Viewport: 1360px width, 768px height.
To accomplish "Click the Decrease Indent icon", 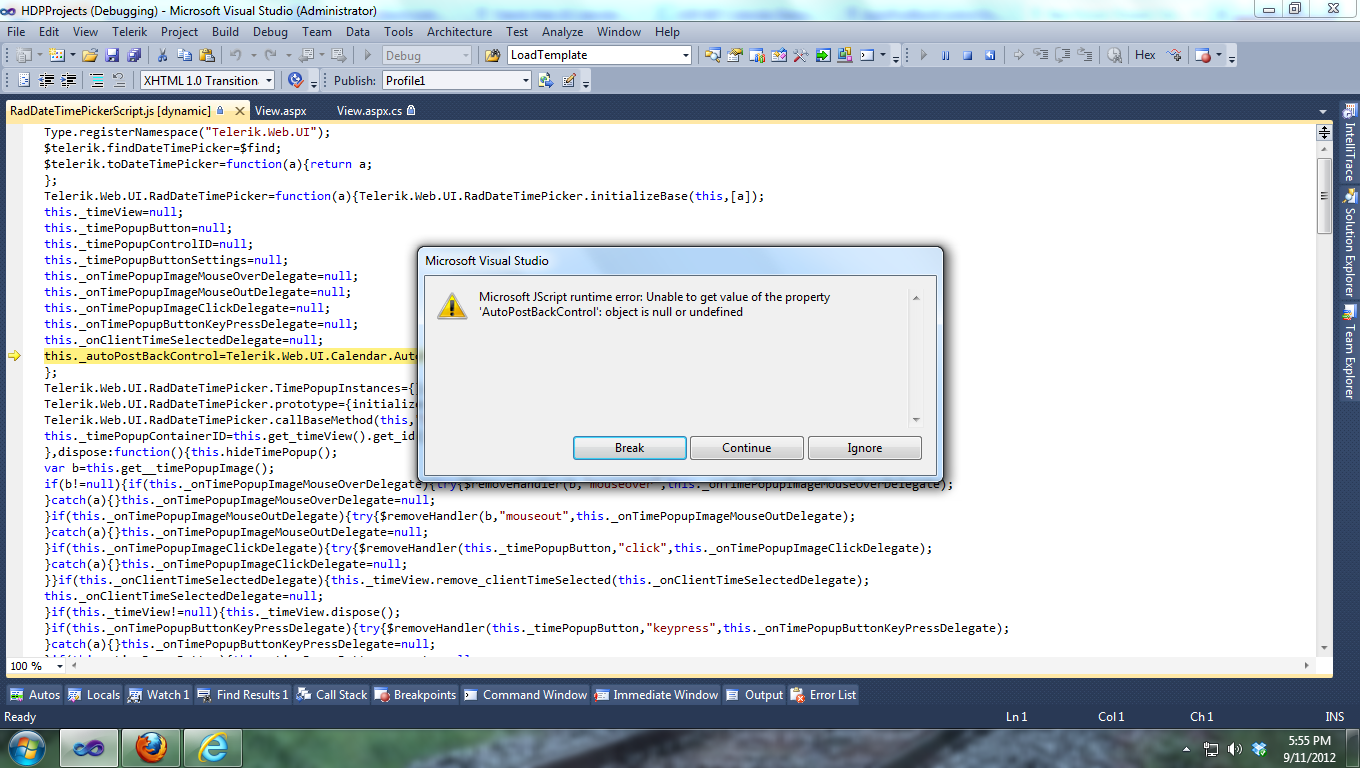I will click(47, 80).
